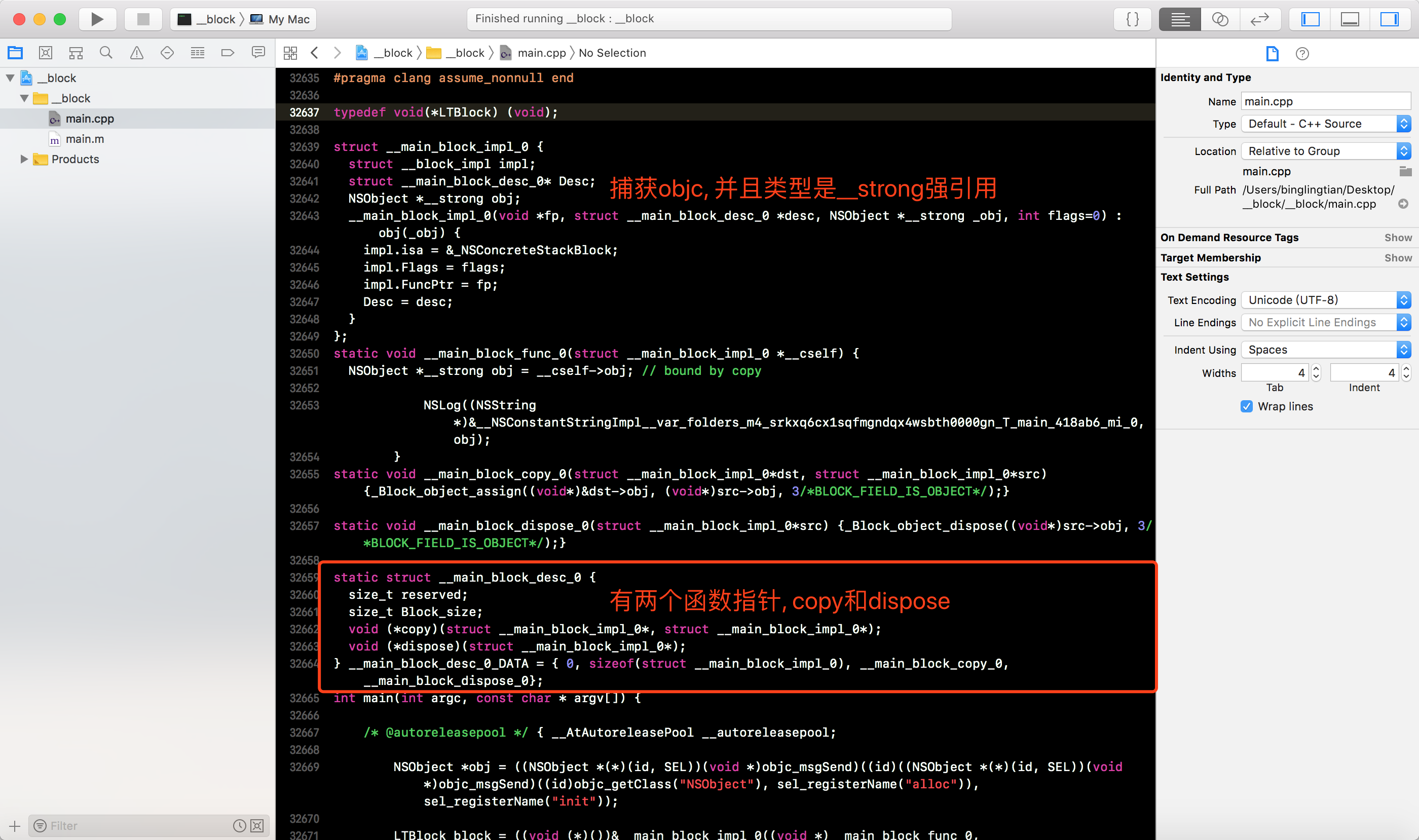Show the version editor

pos(1259,19)
